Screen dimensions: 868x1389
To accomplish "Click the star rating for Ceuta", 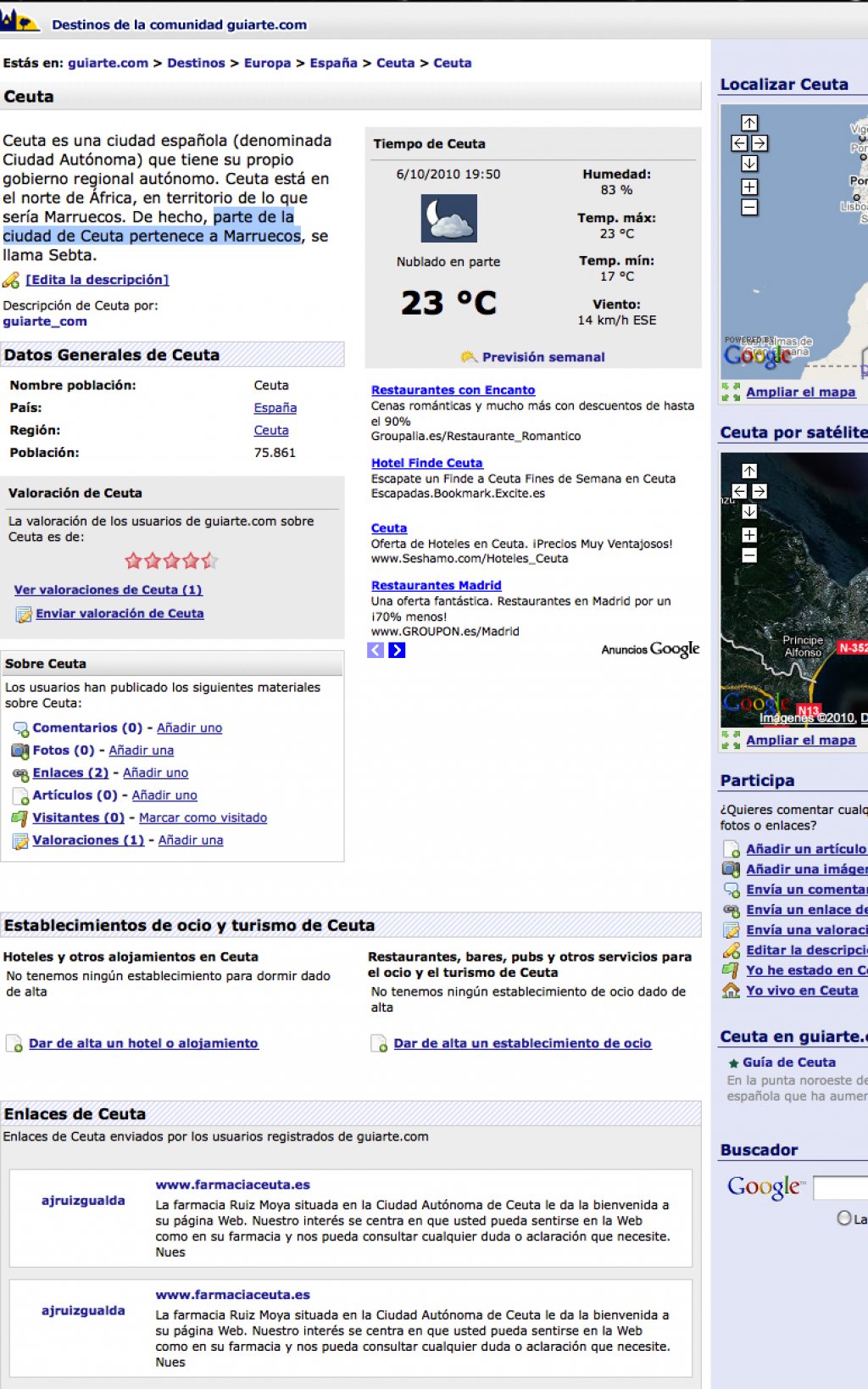I will coord(172,561).
